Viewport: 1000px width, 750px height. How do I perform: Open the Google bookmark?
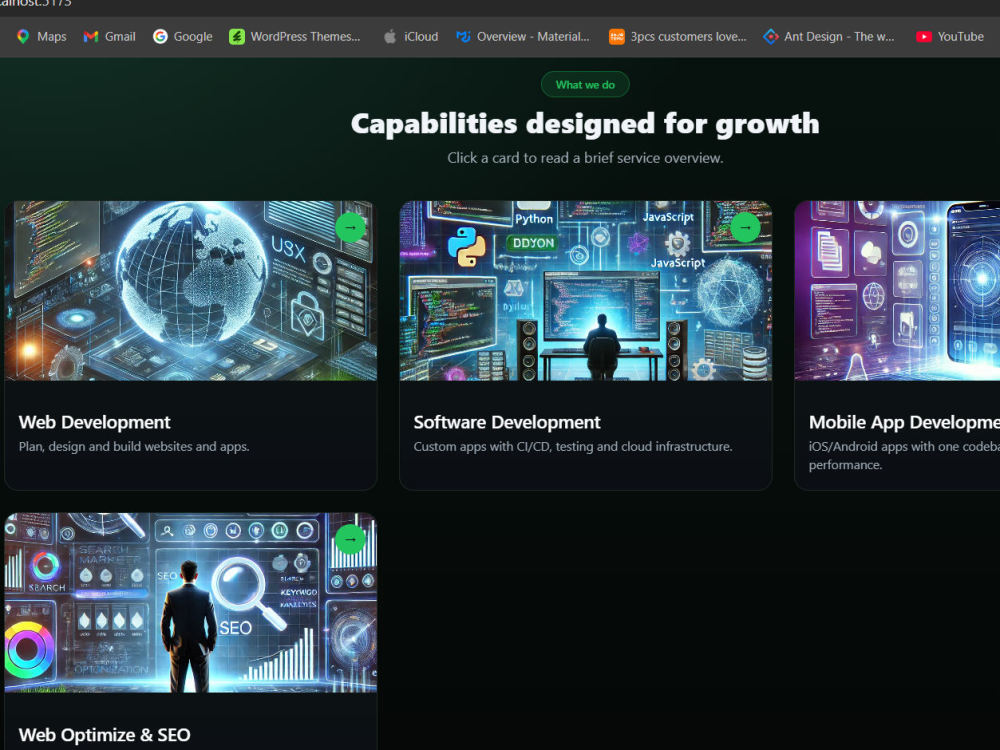182,36
